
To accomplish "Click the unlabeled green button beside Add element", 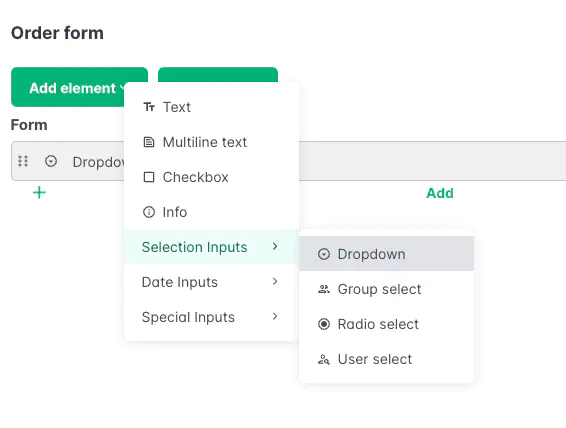I will tap(218, 74).
